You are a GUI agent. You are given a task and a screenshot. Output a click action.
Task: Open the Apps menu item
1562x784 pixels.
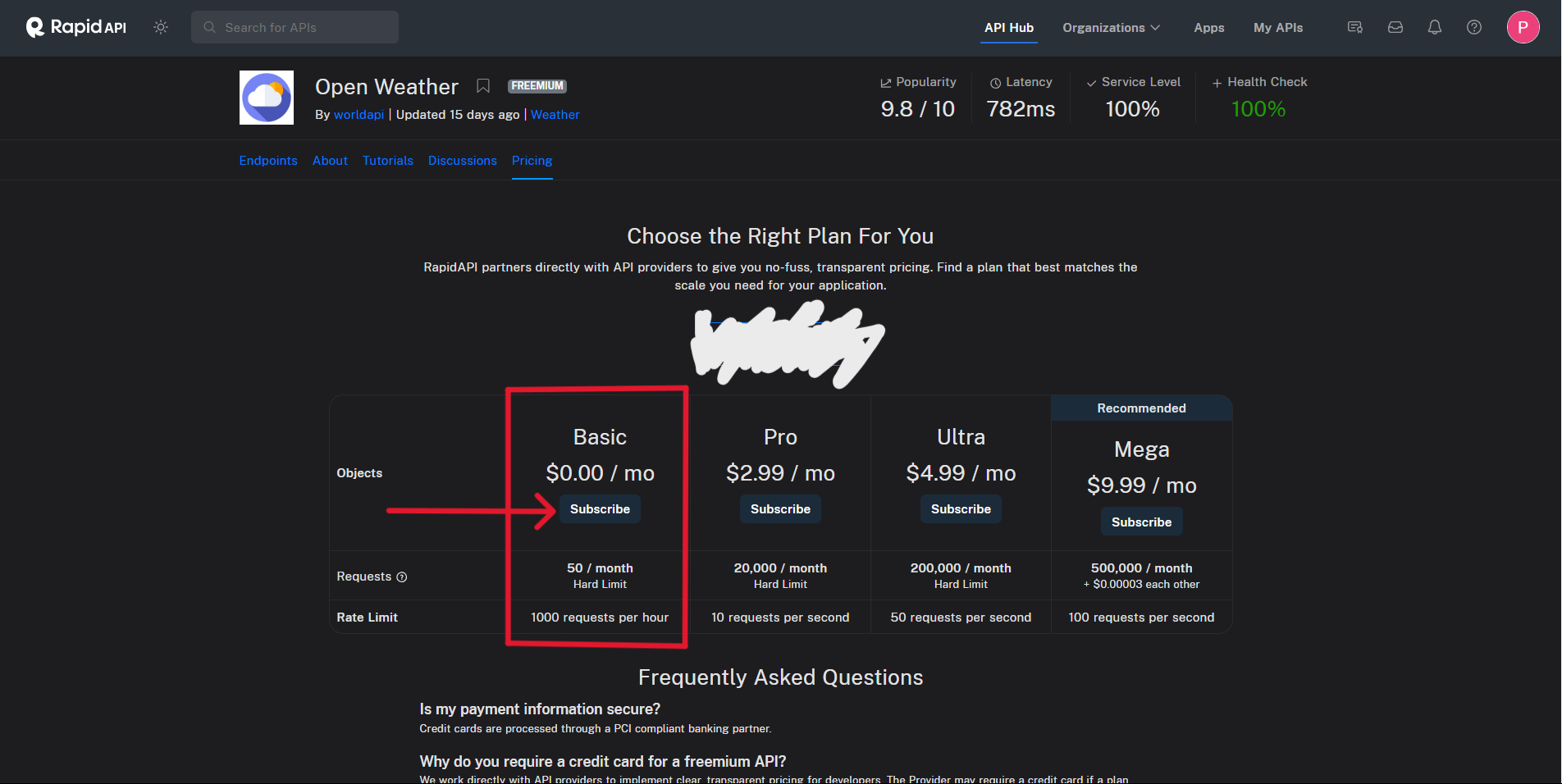tap(1209, 28)
